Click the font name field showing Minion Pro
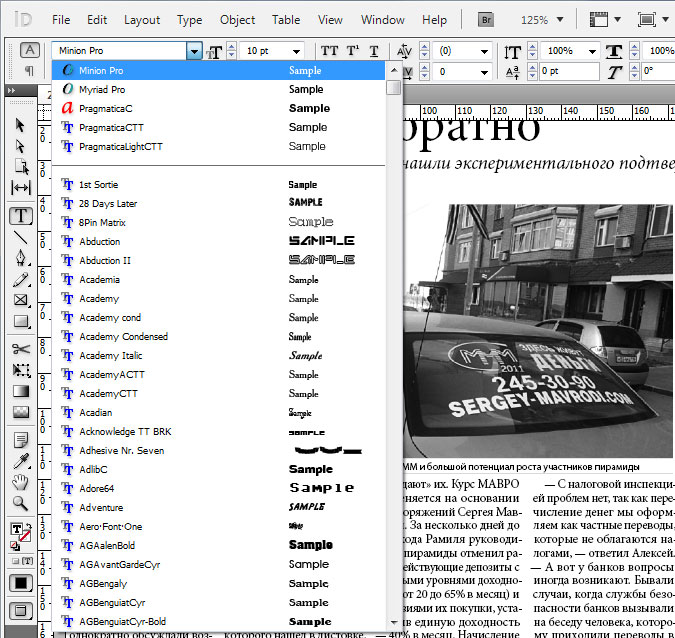Viewport: 675px width, 638px height. (119, 51)
